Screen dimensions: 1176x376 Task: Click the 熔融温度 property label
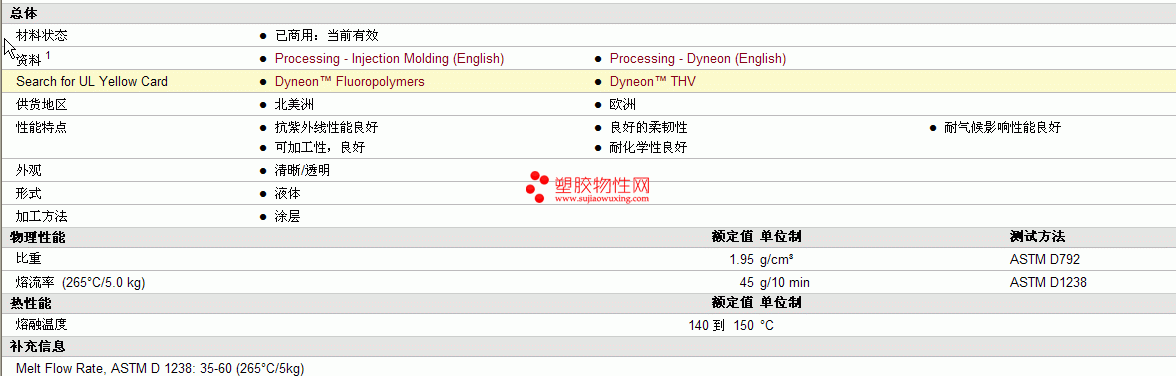41,326
